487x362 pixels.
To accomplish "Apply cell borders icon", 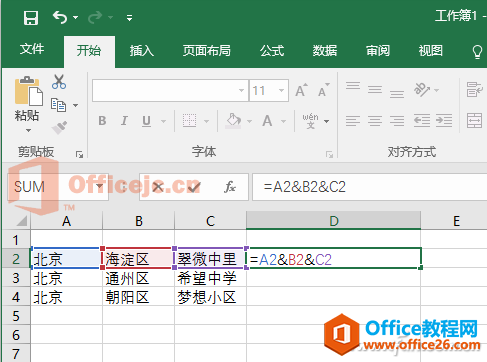I will tap(189, 121).
